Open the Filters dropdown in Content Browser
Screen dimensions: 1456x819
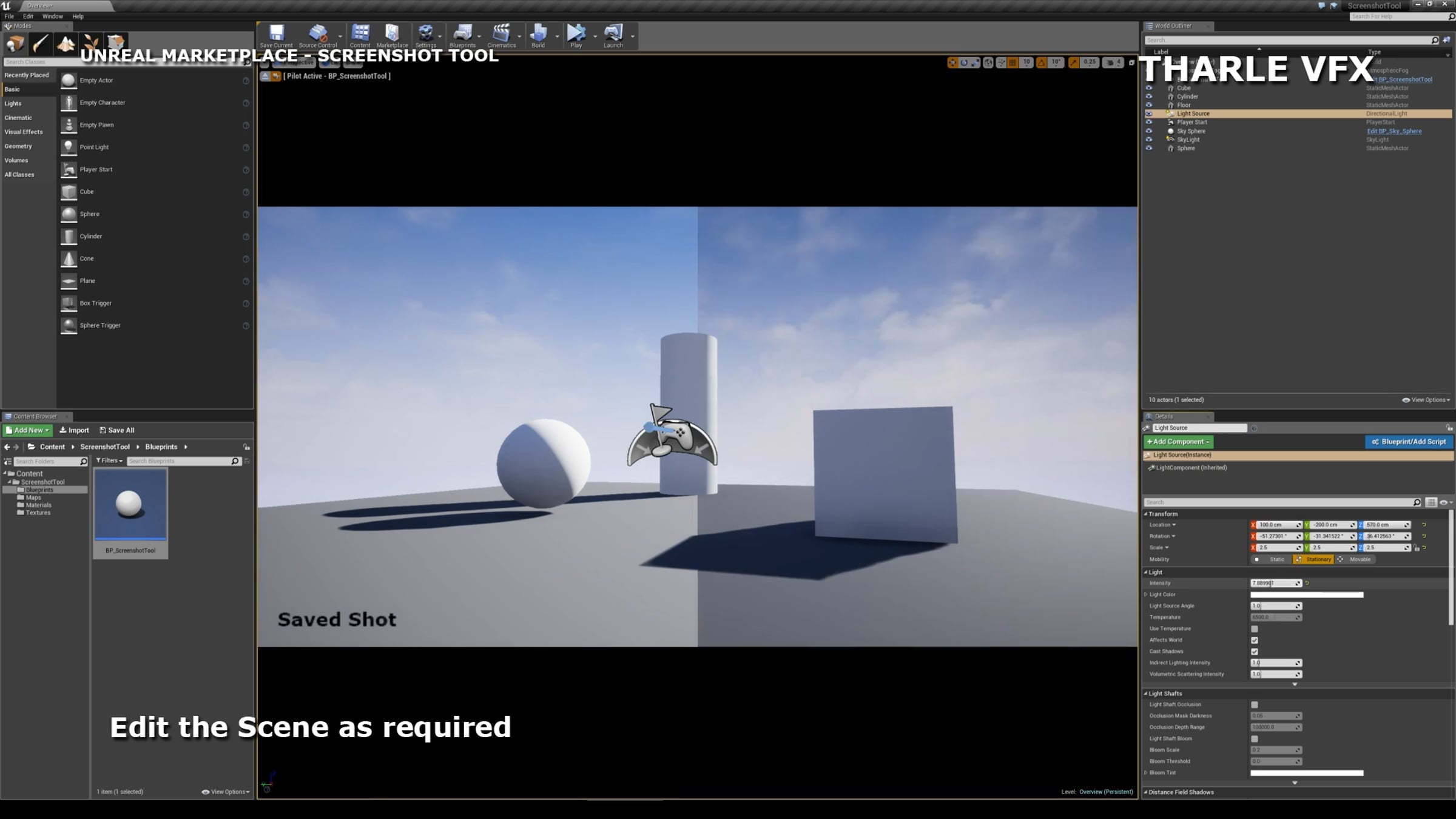click(x=109, y=461)
